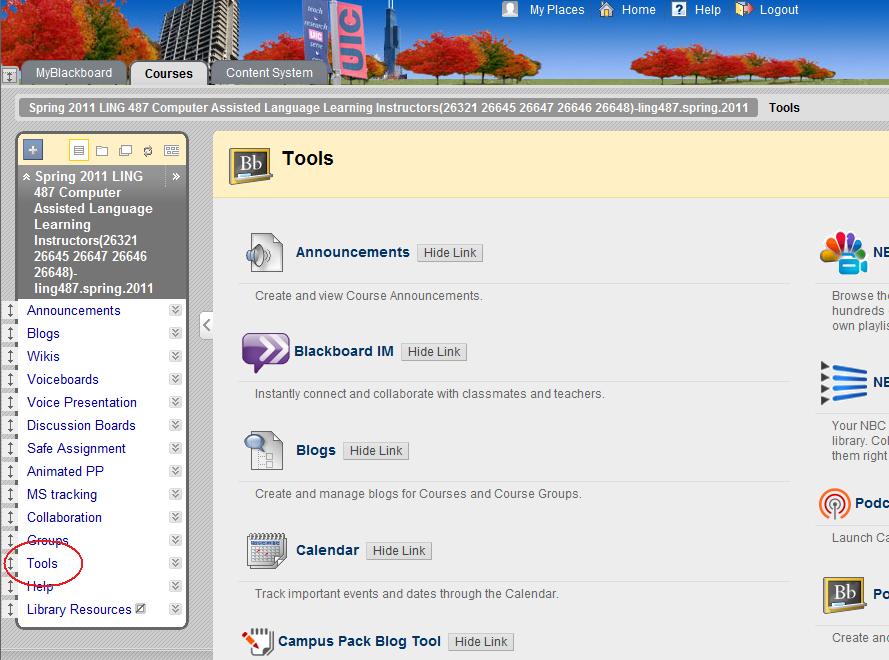Open the Campus Pack Blog Tool link
Viewport: 889px width, 660px height.
pyautogui.click(x=359, y=641)
